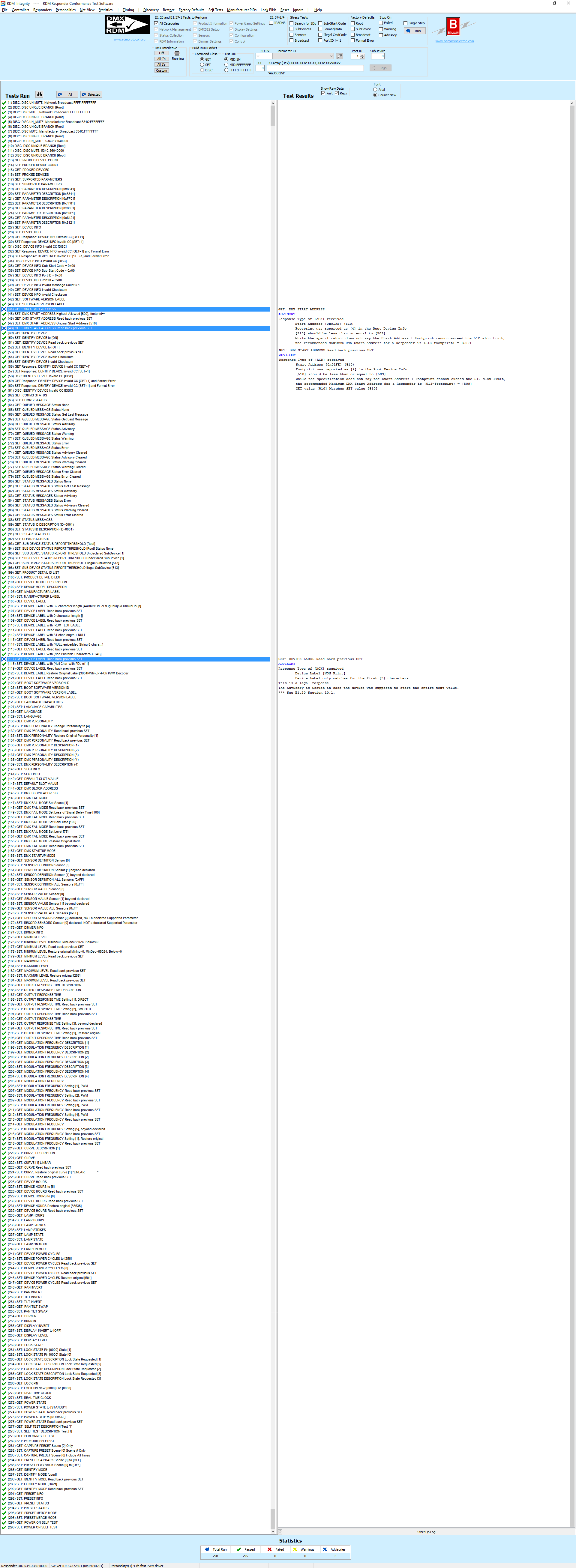Uncheck the Xmit raw data checkbox
This screenshot has height=1568, width=576.
[323, 93]
